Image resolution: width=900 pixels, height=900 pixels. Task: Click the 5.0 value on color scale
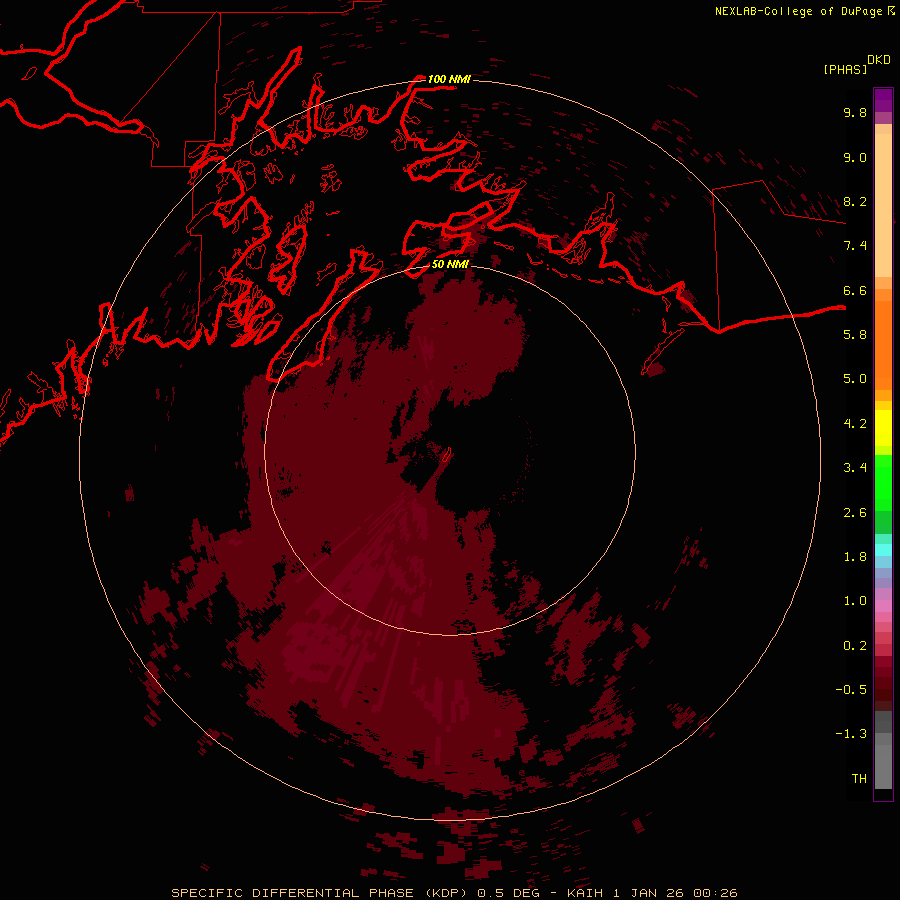click(855, 379)
